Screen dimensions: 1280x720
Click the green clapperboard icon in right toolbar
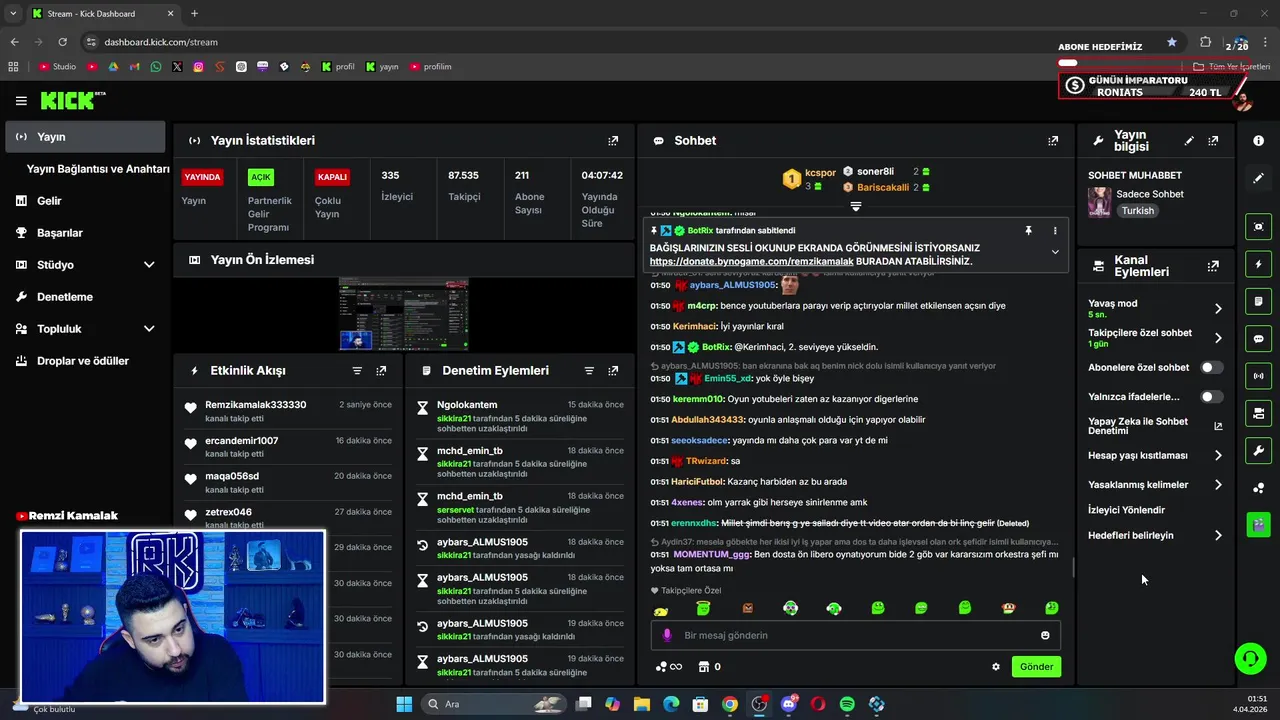[x=1259, y=524]
